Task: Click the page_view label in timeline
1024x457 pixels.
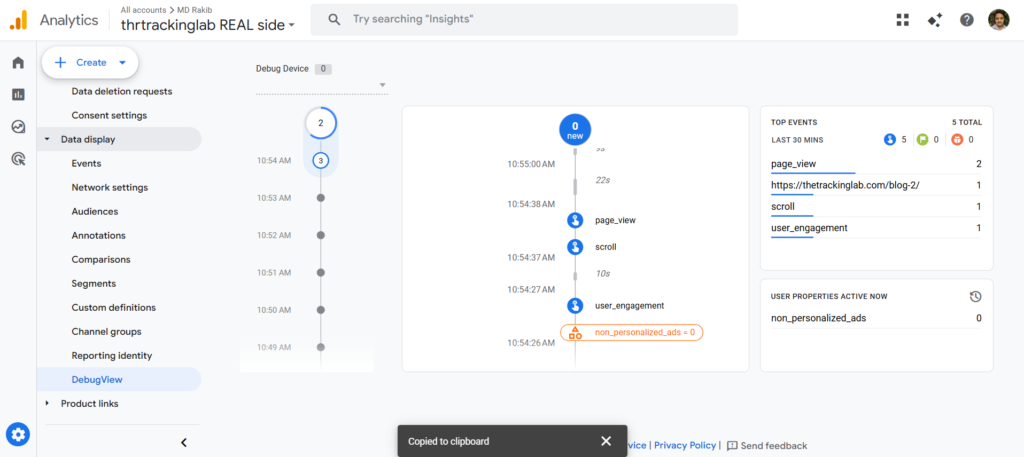Action: (615, 220)
